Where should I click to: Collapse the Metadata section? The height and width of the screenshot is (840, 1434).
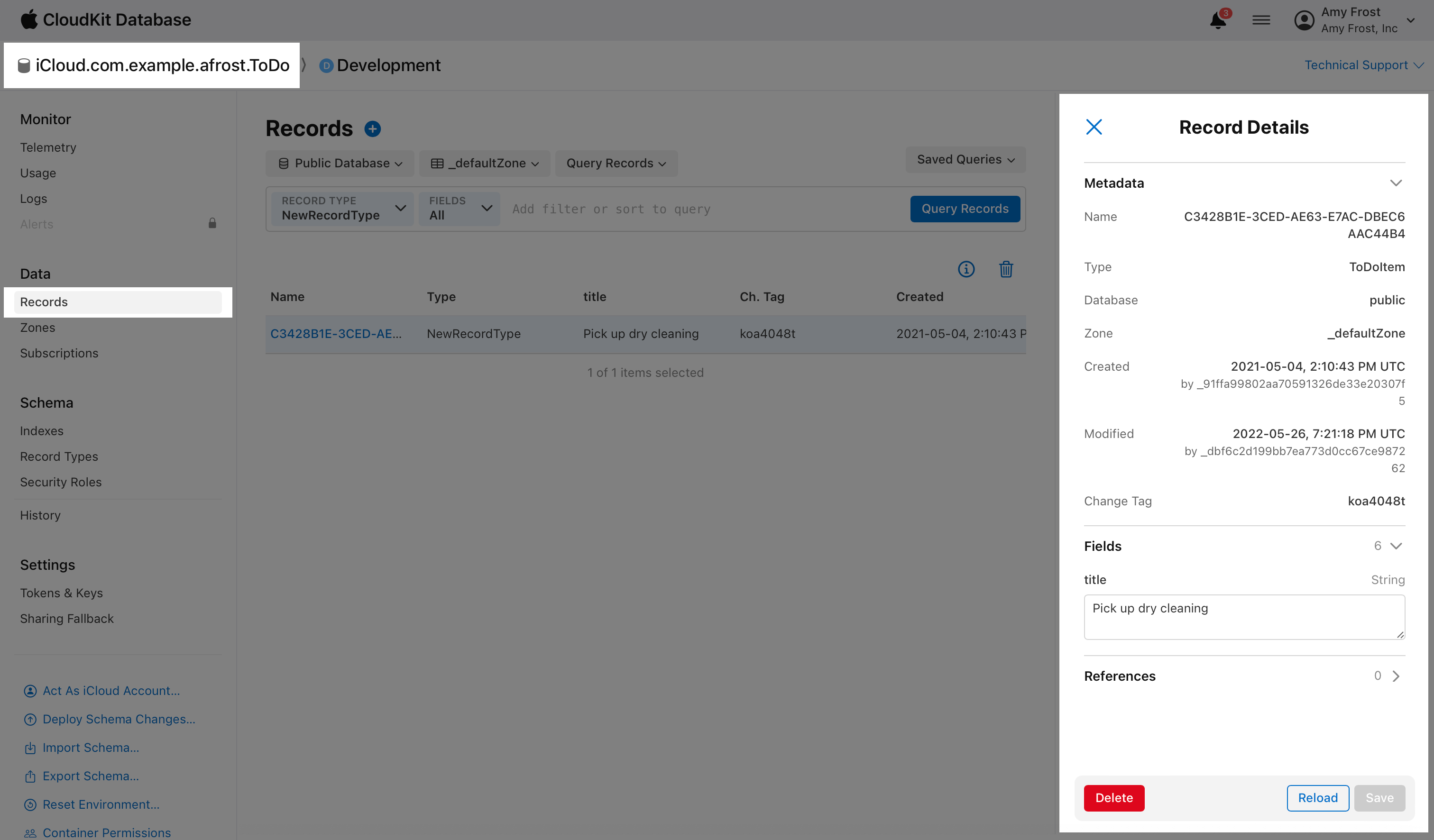point(1397,183)
